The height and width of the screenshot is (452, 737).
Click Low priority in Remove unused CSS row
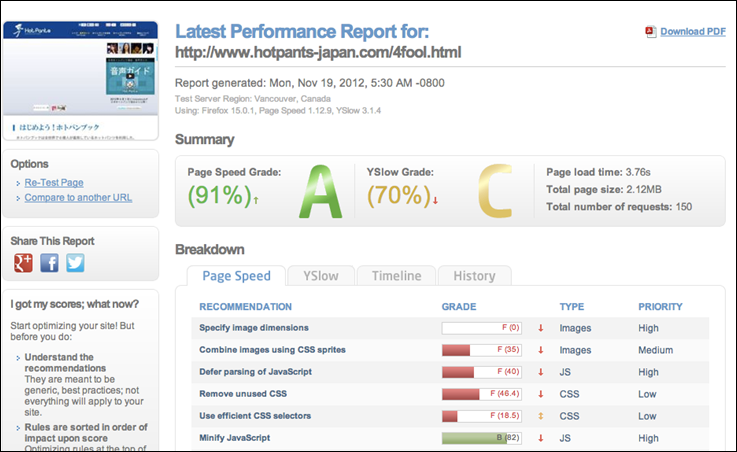[647, 394]
